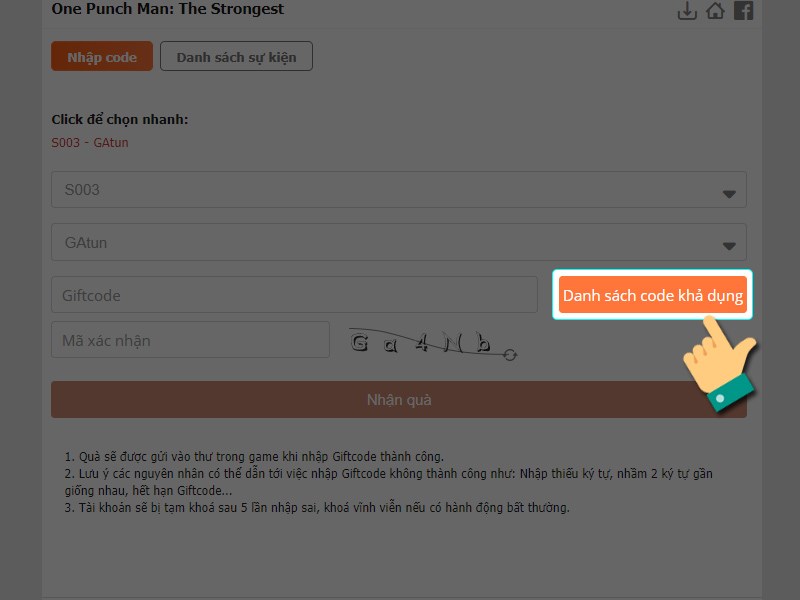Refresh the captcha image
This screenshot has width=800, height=600.
click(510, 355)
